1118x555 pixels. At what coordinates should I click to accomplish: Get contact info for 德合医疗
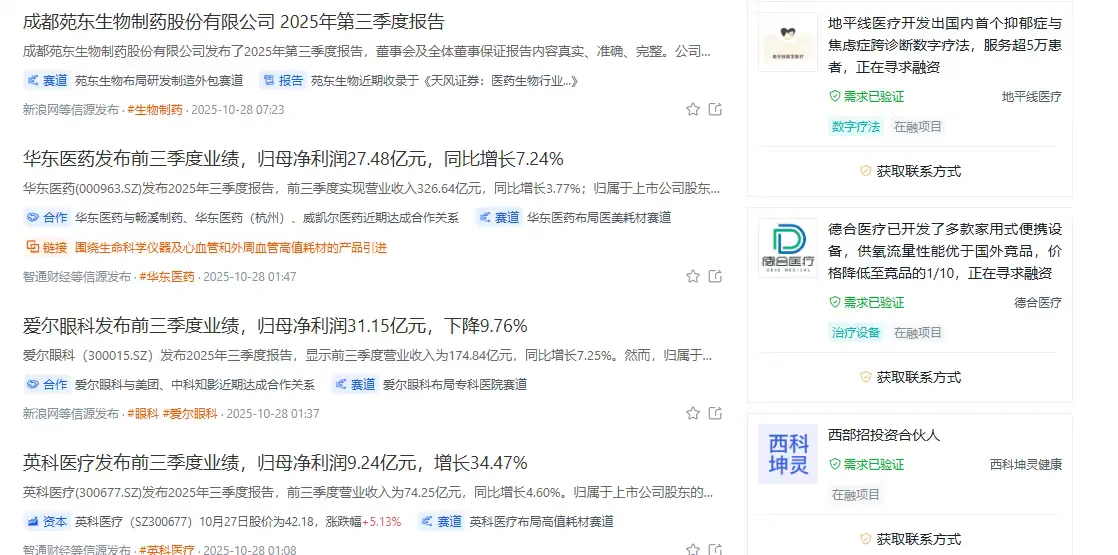pyautogui.click(x=910, y=377)
